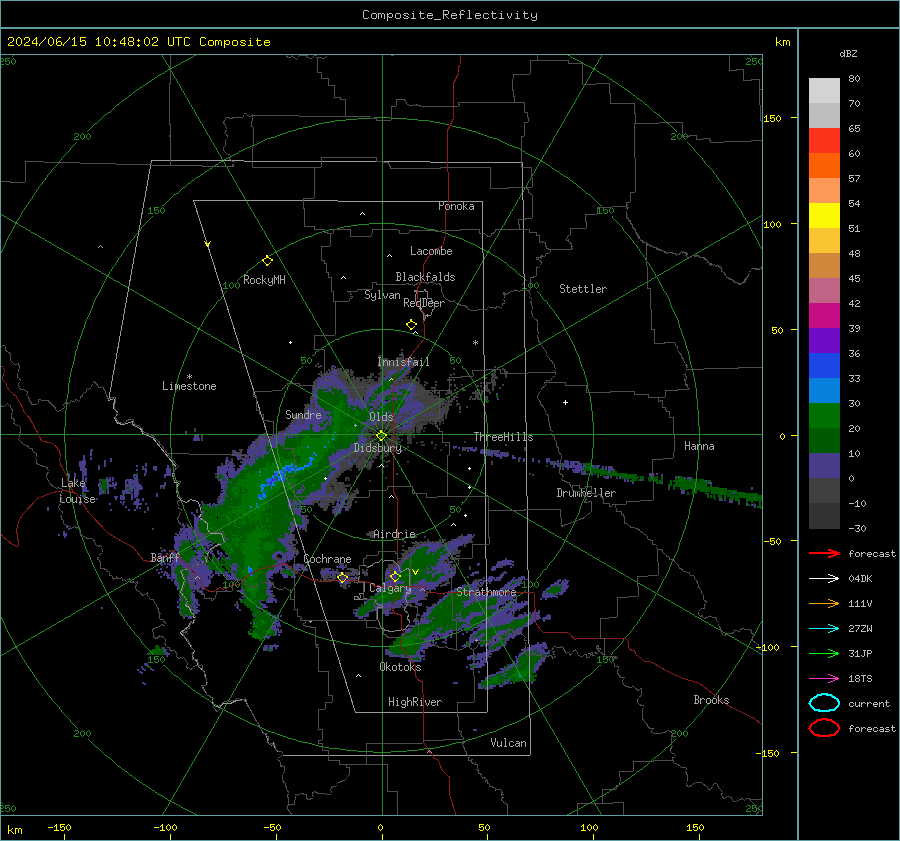Click the Drumheller label
This screenshot has height=841, width=900.
pyautogui.click(x=586, y=493)
